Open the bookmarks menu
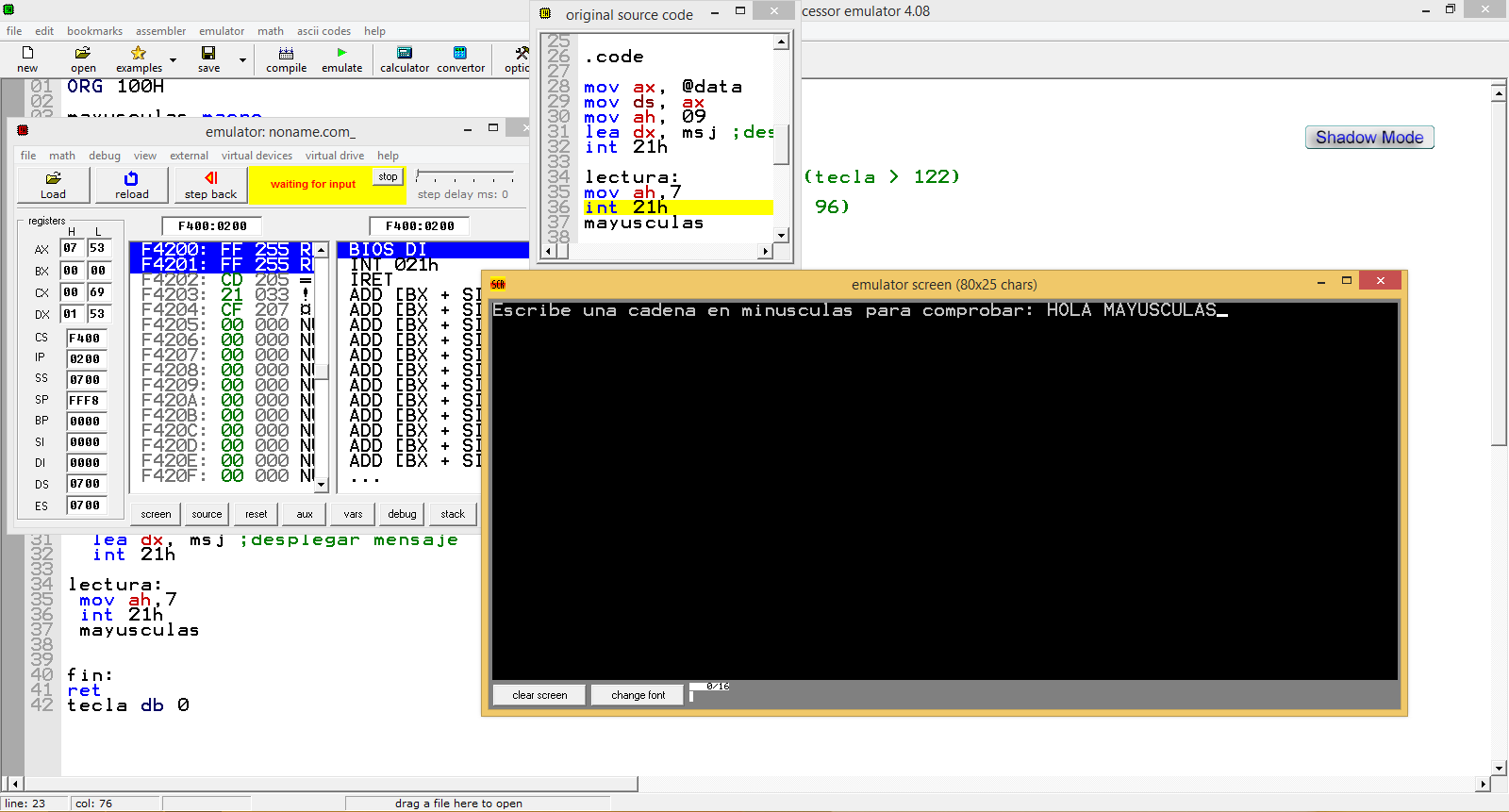The image size is (1509, 812). pos(94,31)
